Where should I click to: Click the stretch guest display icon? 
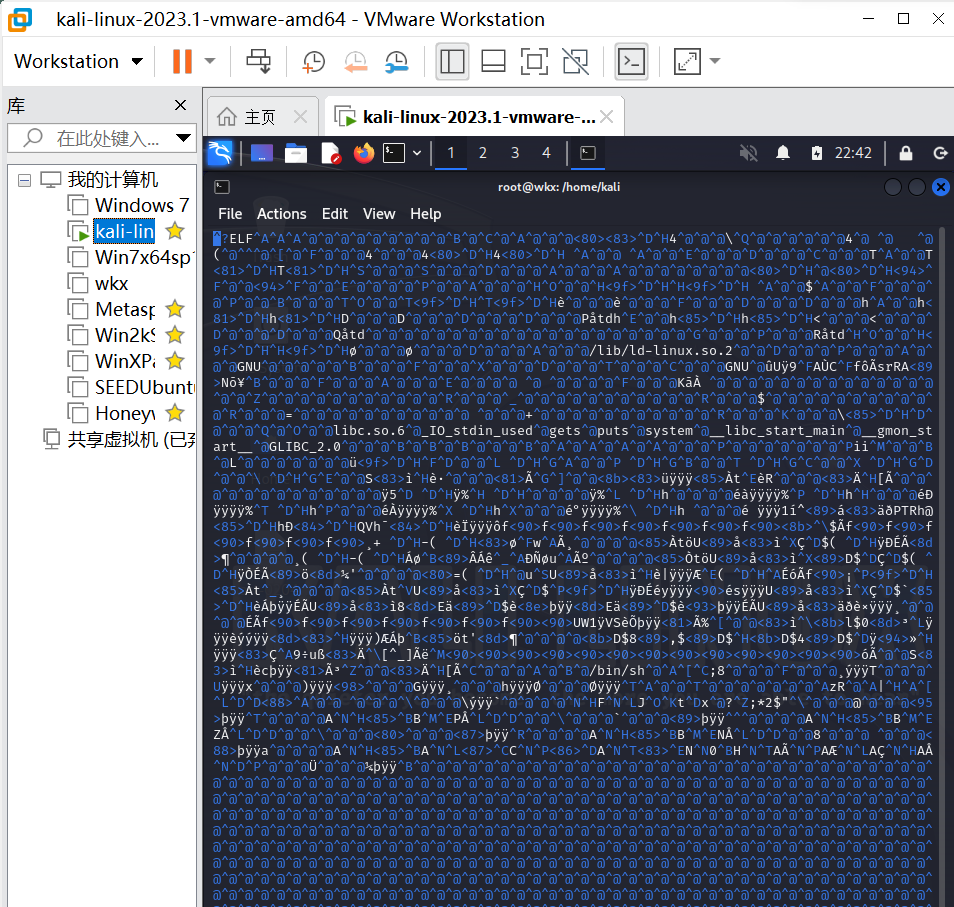tap(688, 61)
